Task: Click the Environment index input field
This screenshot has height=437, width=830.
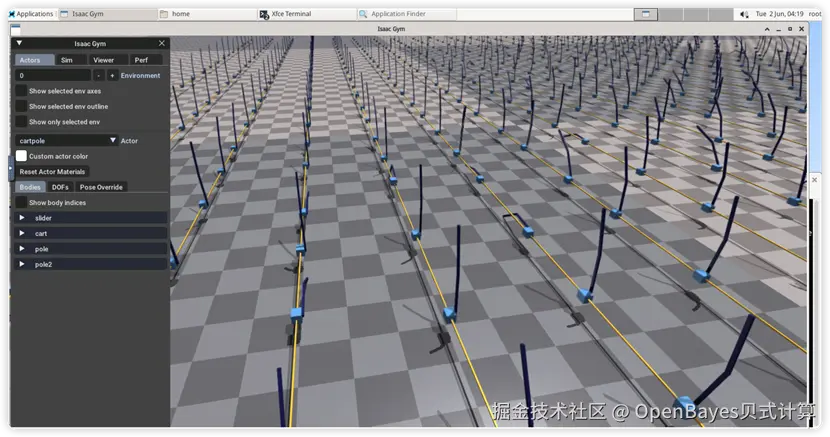Action: coord(53,76)
